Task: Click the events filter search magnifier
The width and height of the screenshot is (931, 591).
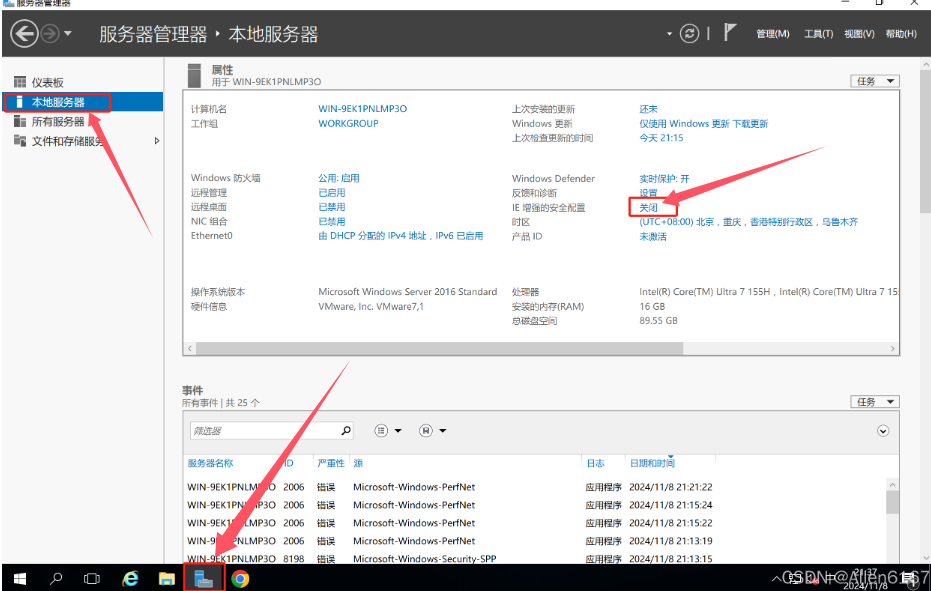Action: tap(346, 431)
